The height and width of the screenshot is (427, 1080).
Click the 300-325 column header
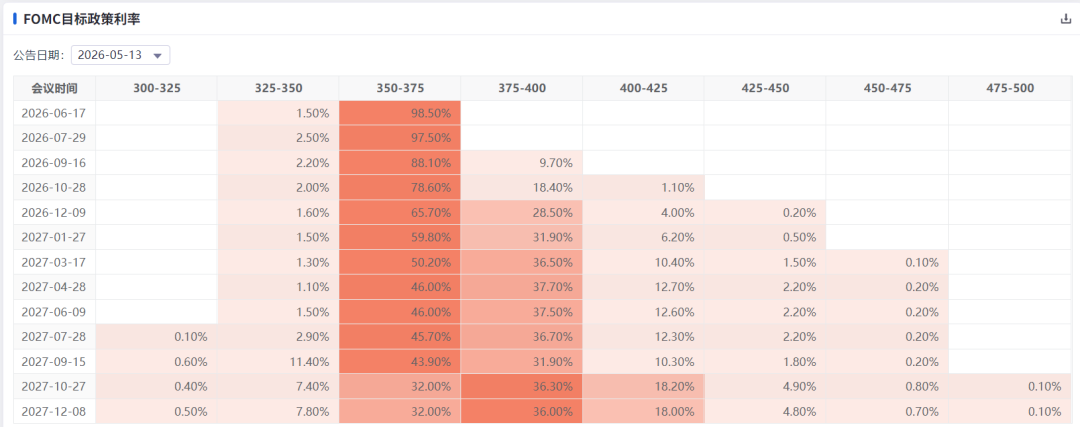tap(156, 88)
